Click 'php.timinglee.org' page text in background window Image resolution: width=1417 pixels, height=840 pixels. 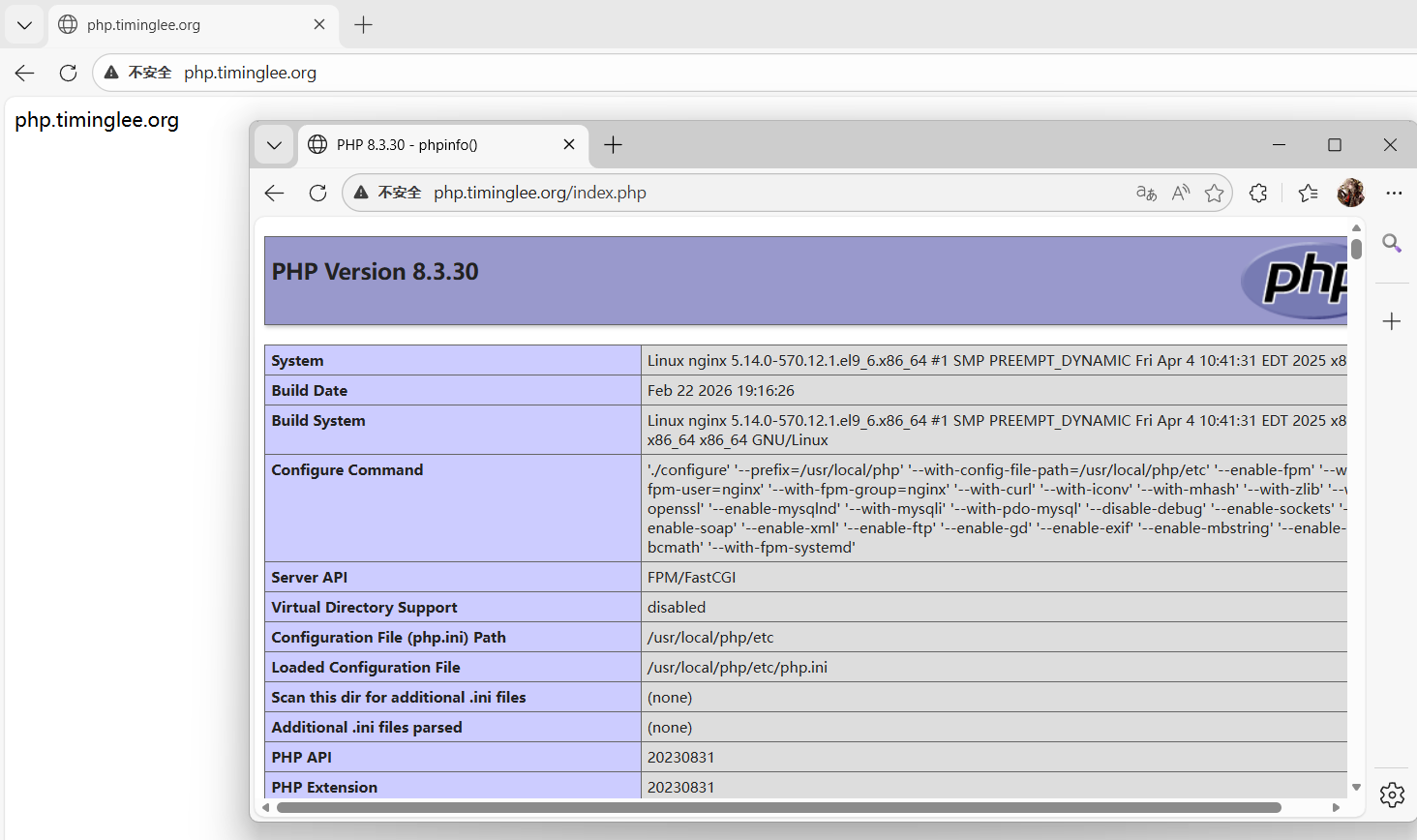click(x=97, y=120)
